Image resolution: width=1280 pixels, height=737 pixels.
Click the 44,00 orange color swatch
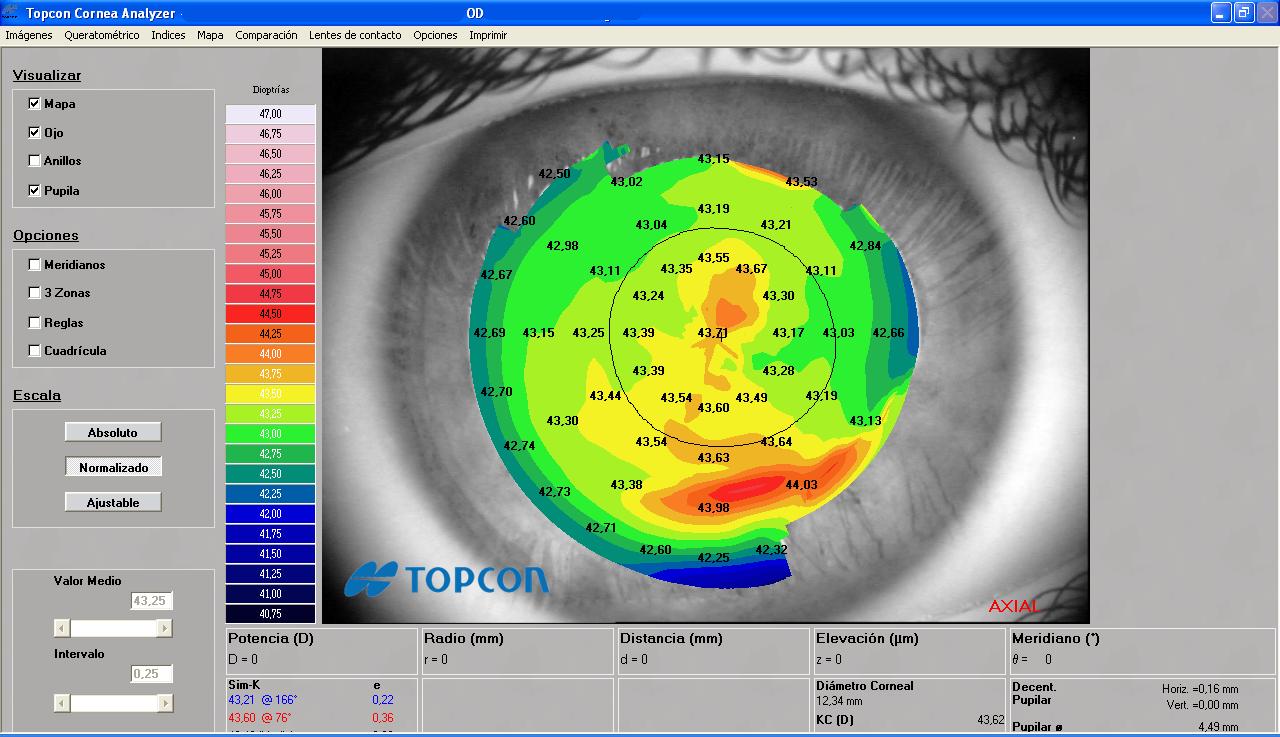coord(270,354)
